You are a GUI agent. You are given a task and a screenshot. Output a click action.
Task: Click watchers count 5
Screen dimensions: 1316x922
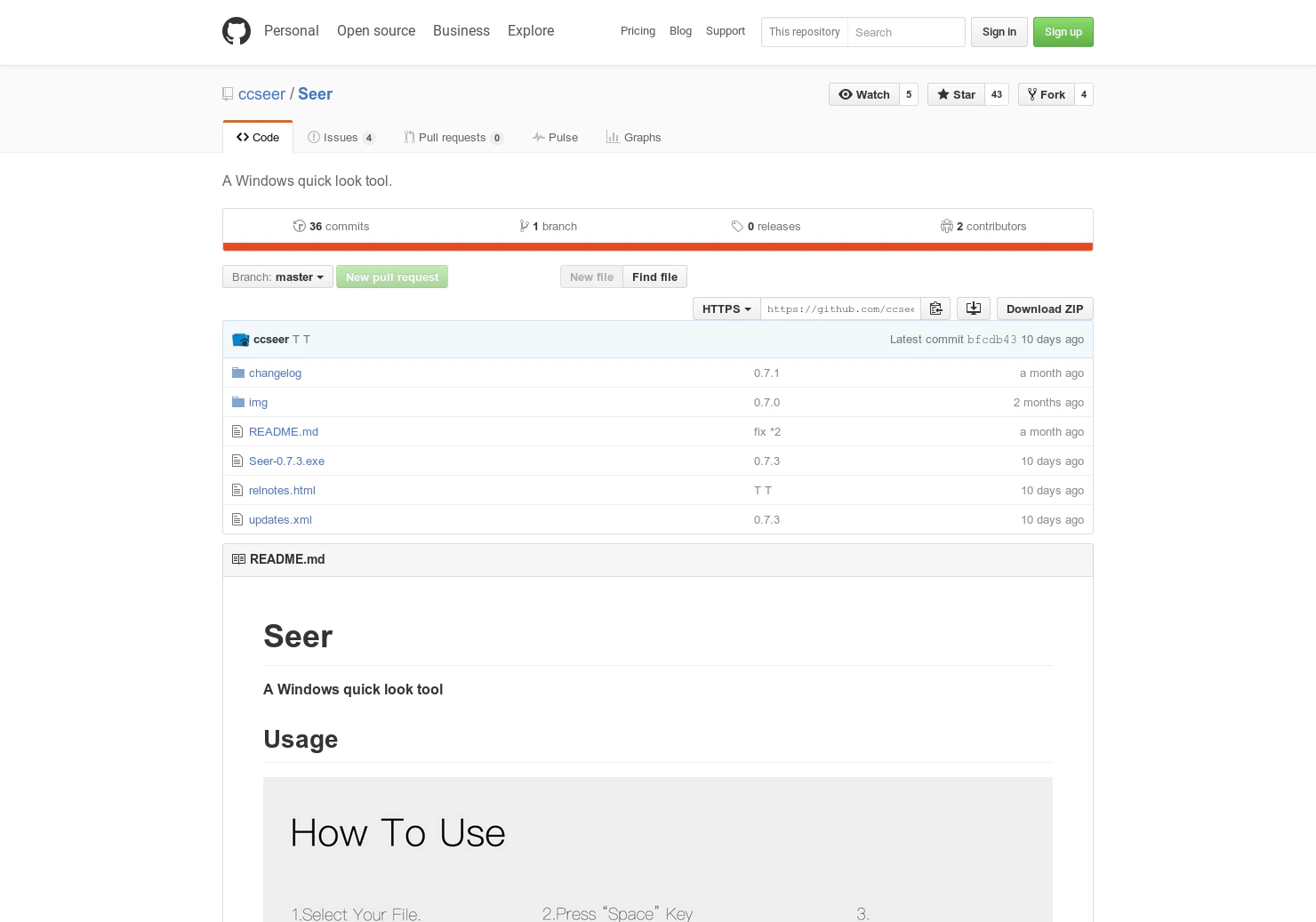tap(909, 94)
